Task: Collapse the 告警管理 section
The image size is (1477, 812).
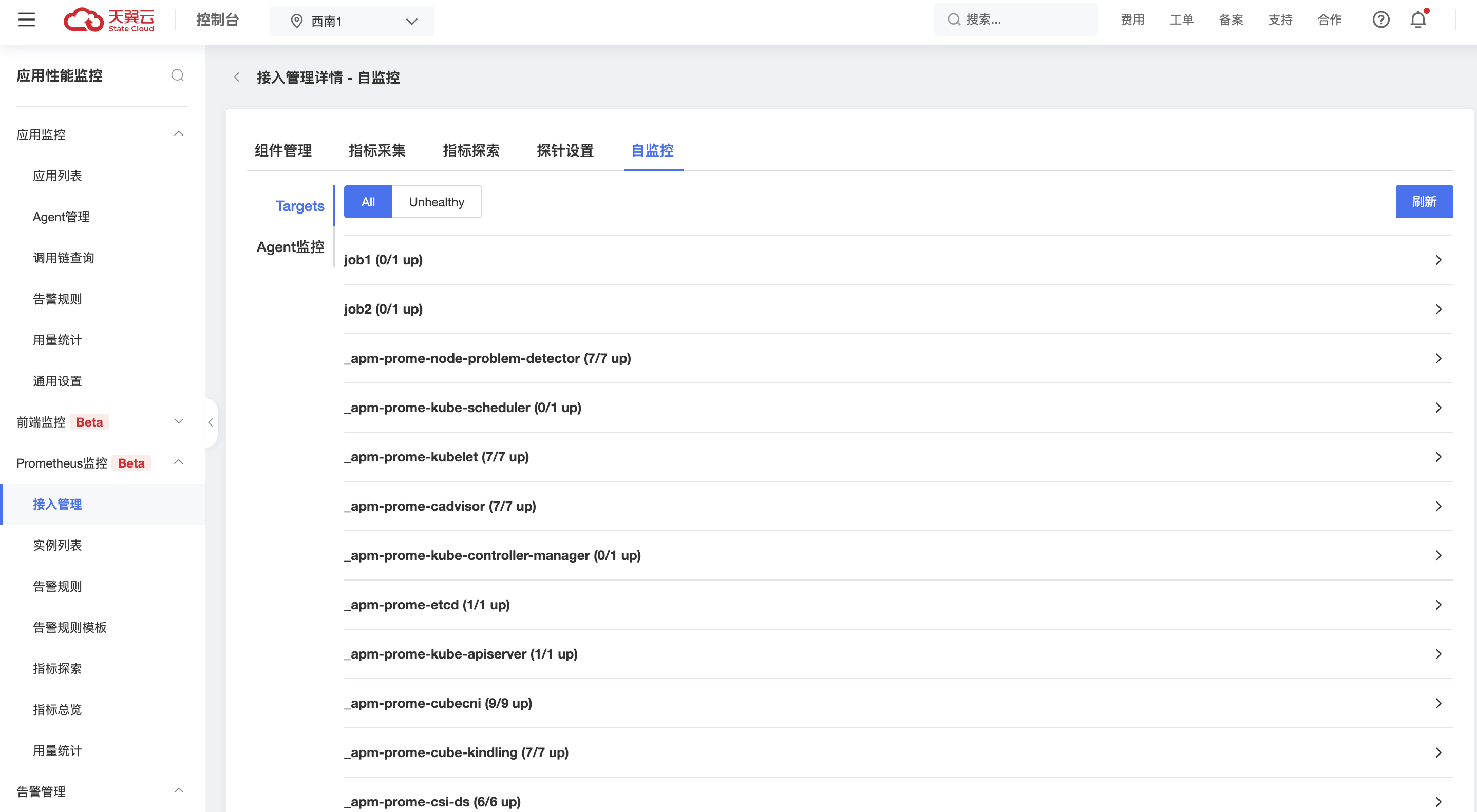Action: tap(179, 791)
